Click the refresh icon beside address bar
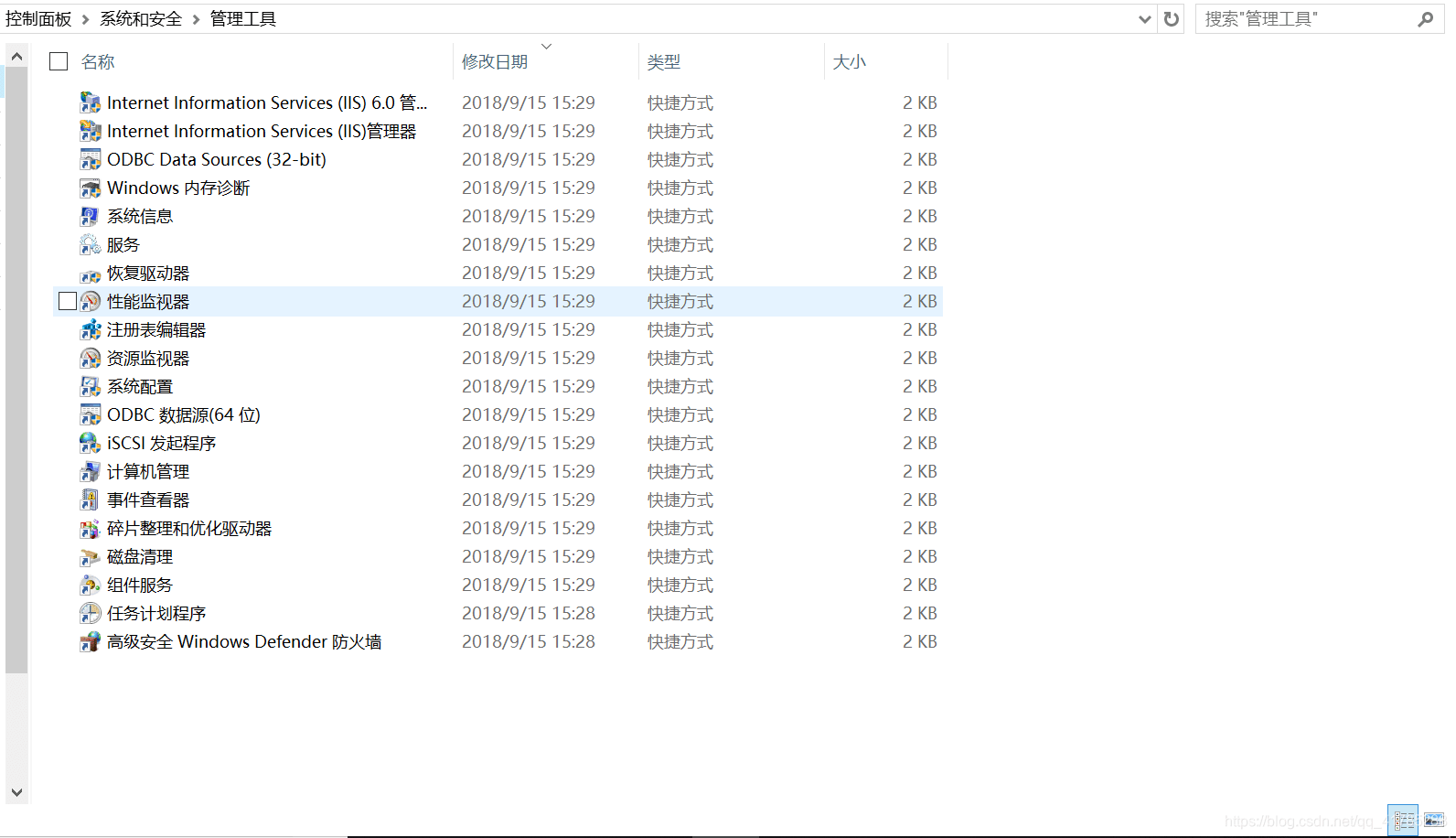 [1171, 18]
